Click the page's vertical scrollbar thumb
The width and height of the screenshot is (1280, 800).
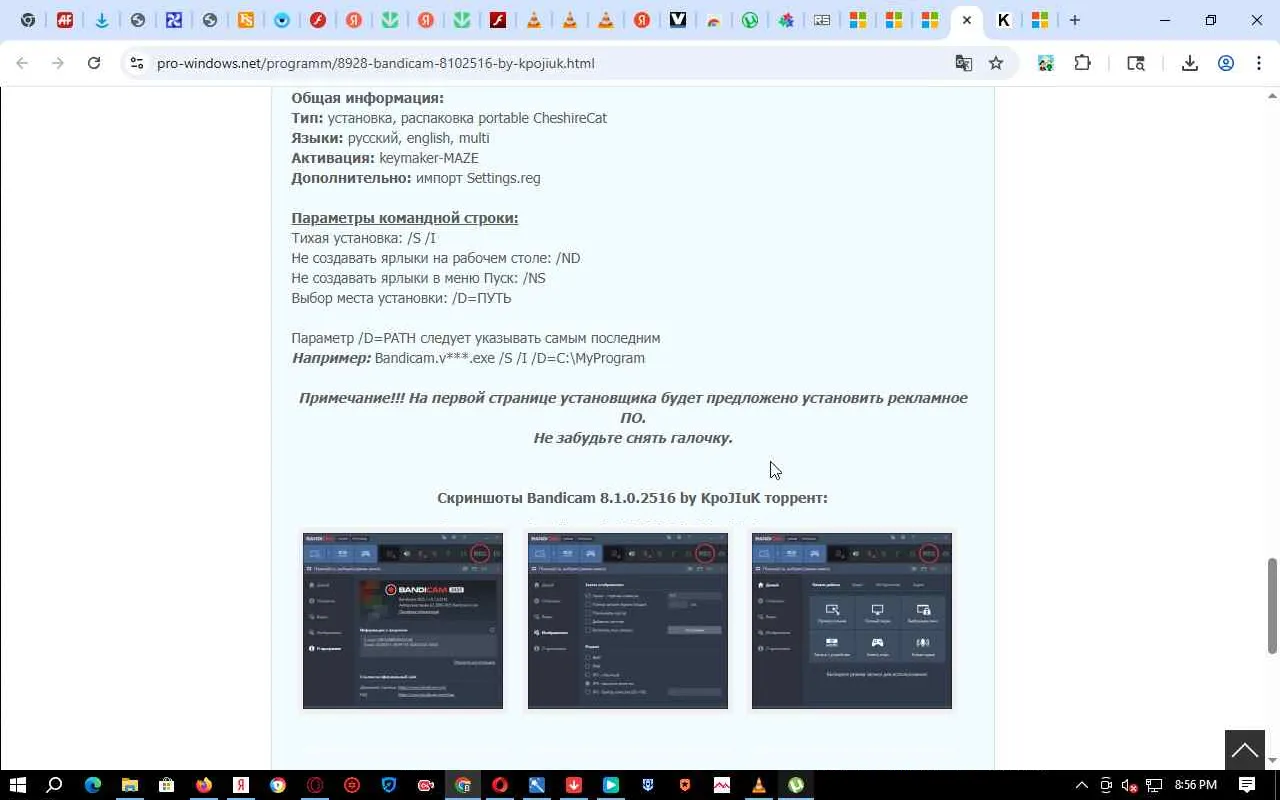[x=1272, y=606]
